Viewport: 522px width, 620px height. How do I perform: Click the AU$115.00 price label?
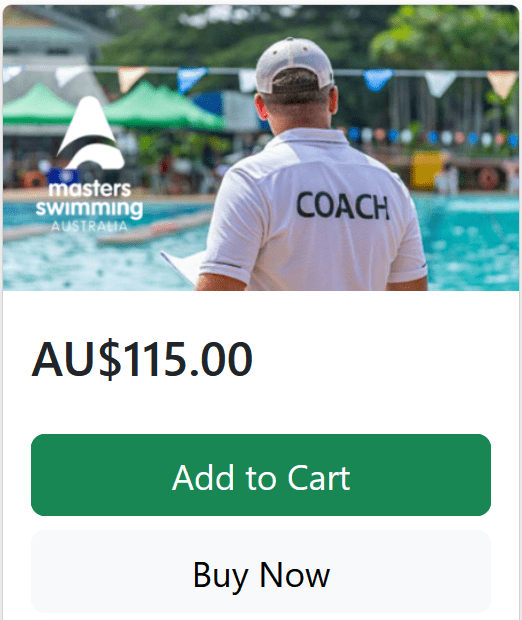point(142,359)
